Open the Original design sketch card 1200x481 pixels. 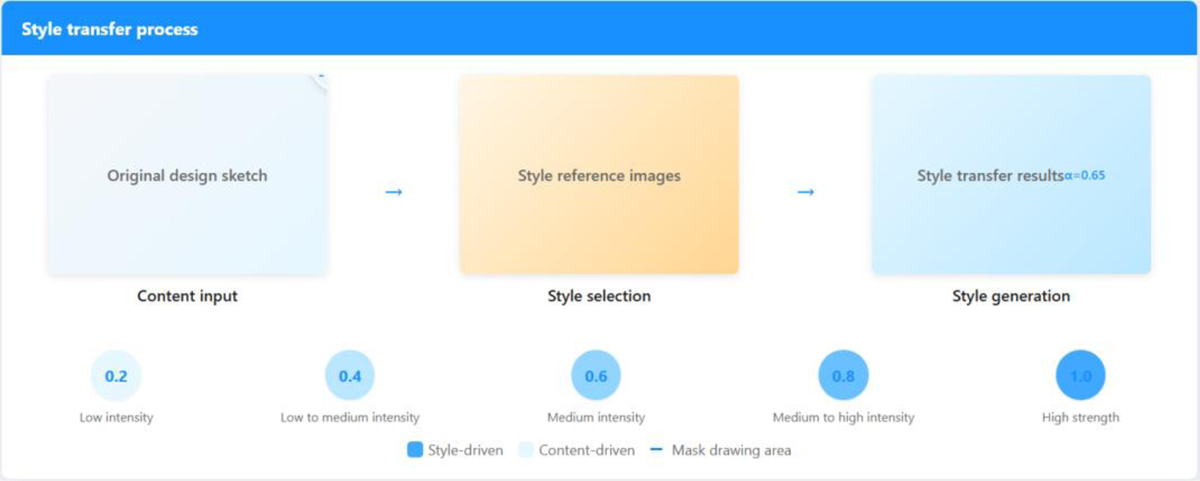coord(187,175)
